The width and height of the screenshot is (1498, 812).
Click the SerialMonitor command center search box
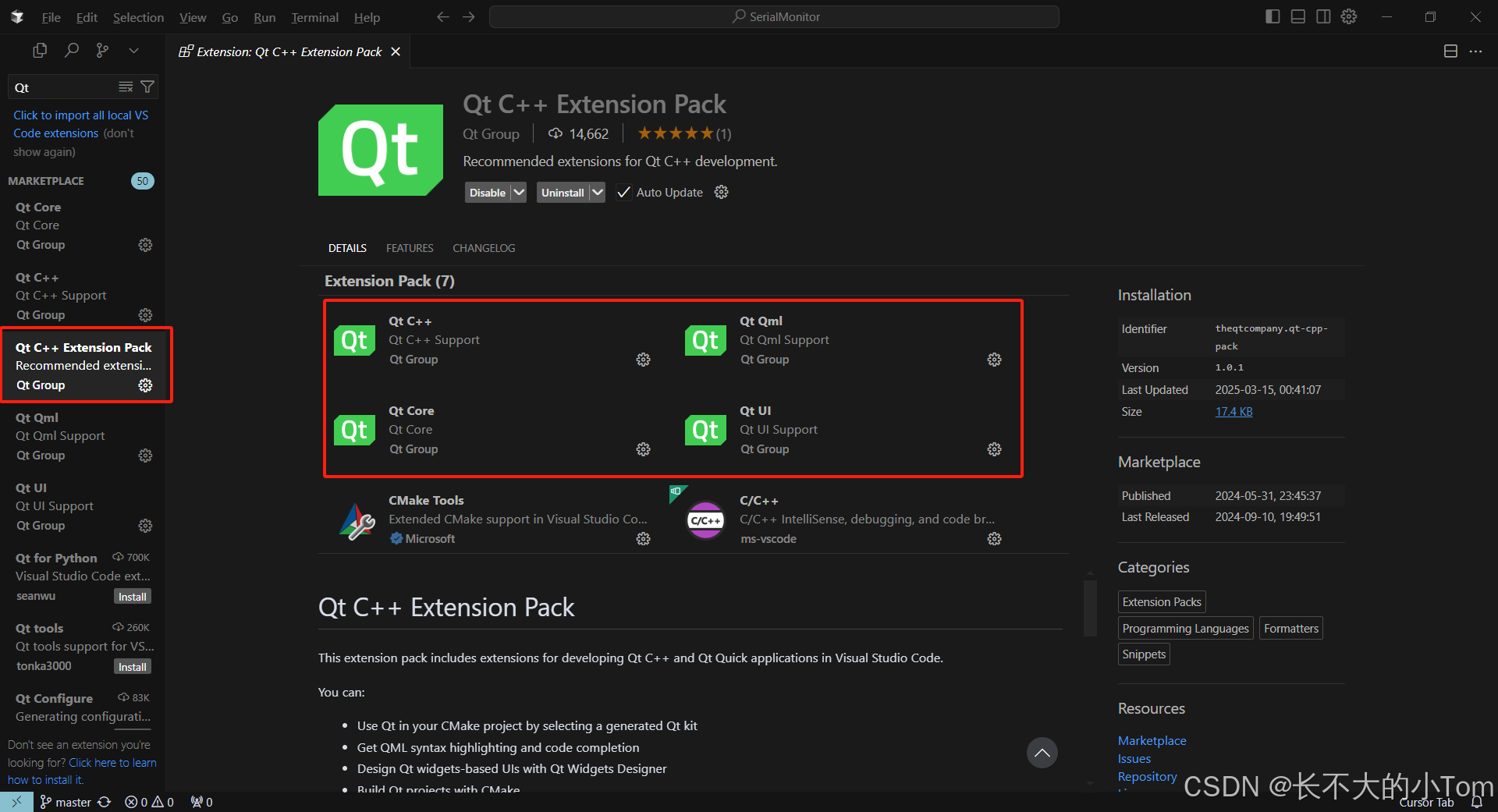coord(774,16)
